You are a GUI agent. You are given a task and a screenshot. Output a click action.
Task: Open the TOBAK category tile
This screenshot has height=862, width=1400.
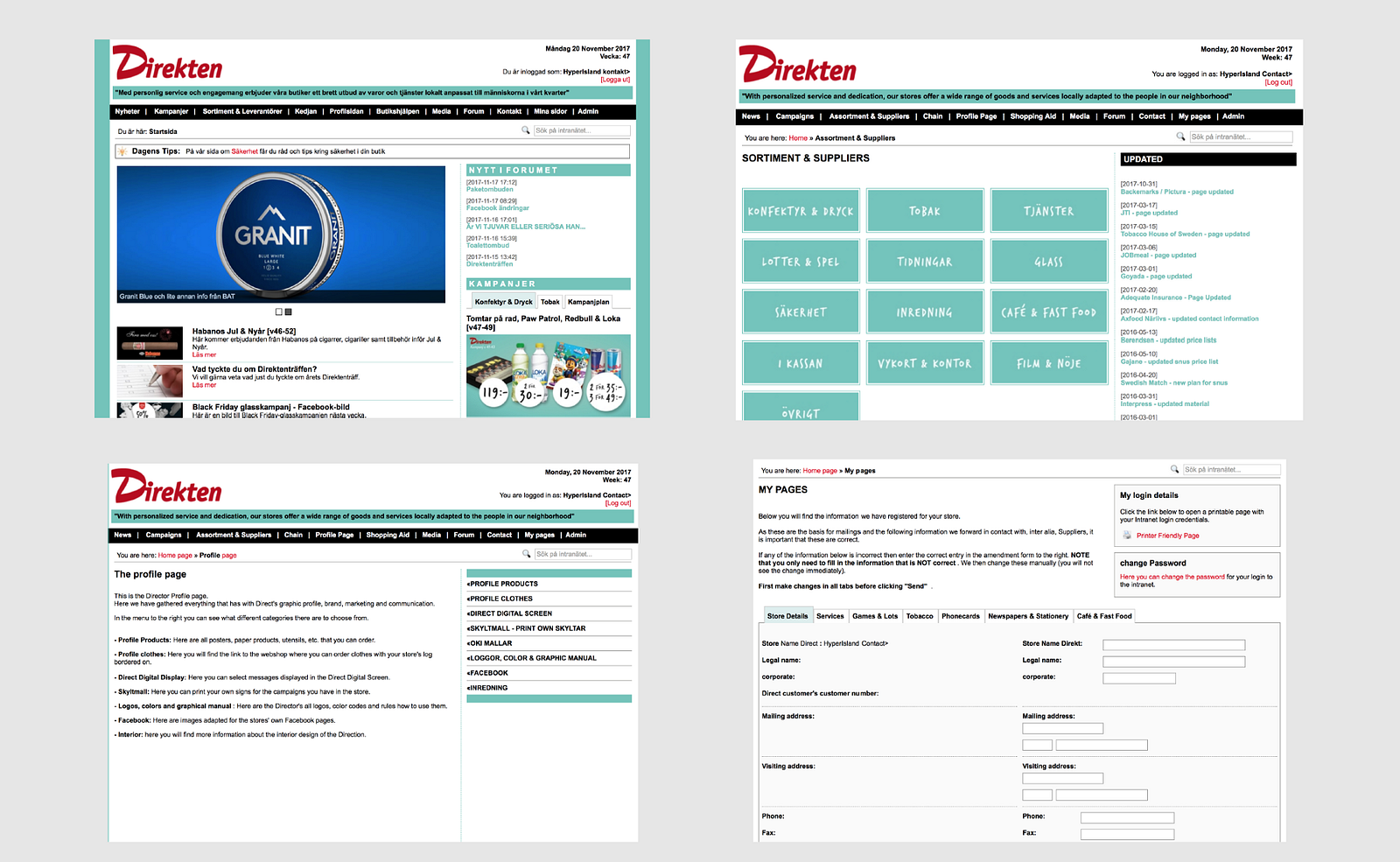coord(925,211)
